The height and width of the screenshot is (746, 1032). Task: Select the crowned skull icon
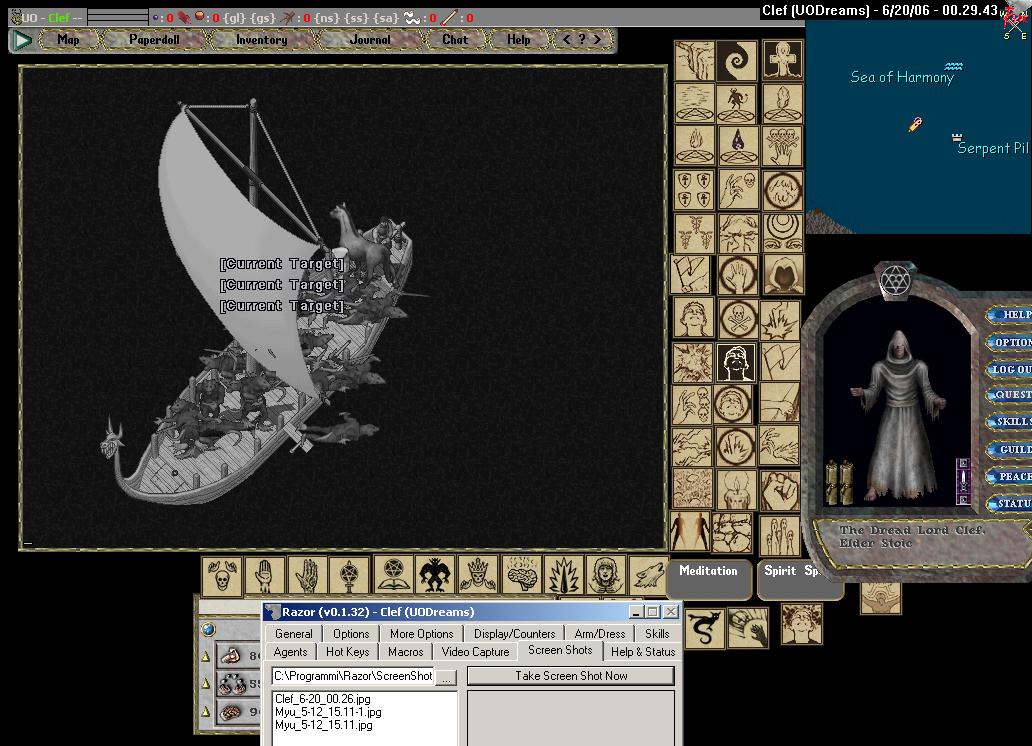point(477,575)
